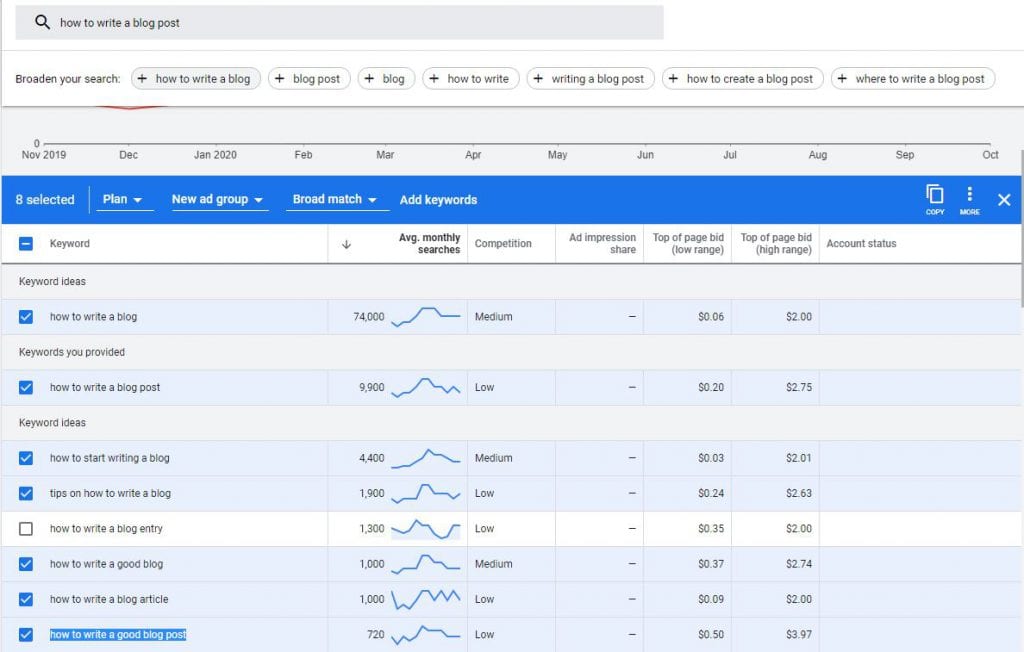The image size is (1024, 652).
Task: Click 'how to write a good blog' keyword
Action: click(106, 564)
